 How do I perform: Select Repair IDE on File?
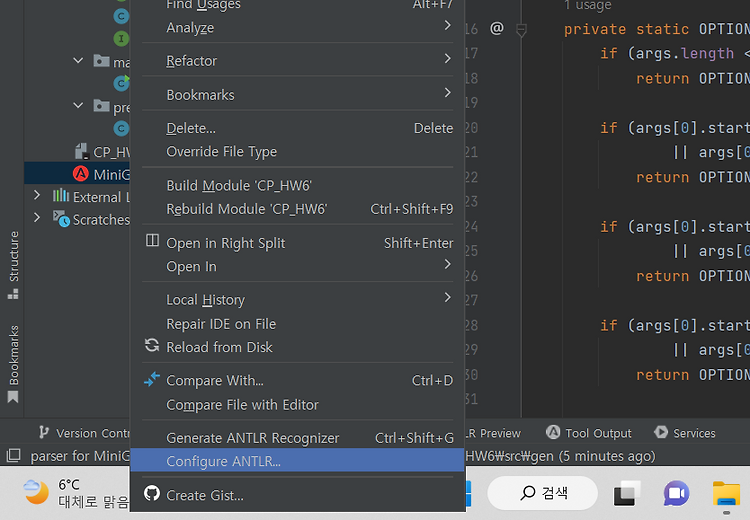coord(298,324)
